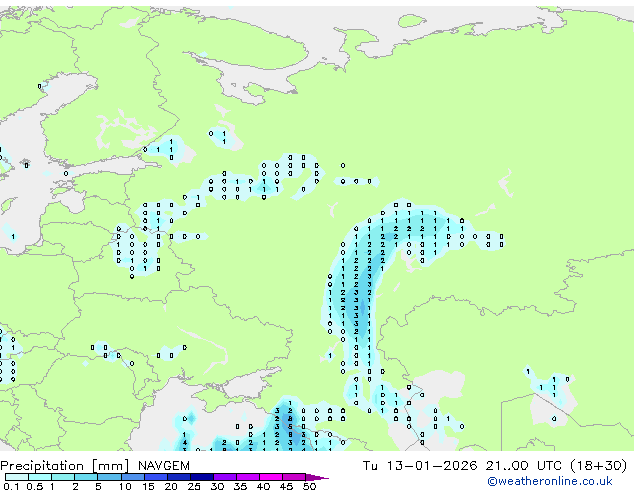Click the time '21..00 UTC'
634x490 pixels.
[524, 466]
